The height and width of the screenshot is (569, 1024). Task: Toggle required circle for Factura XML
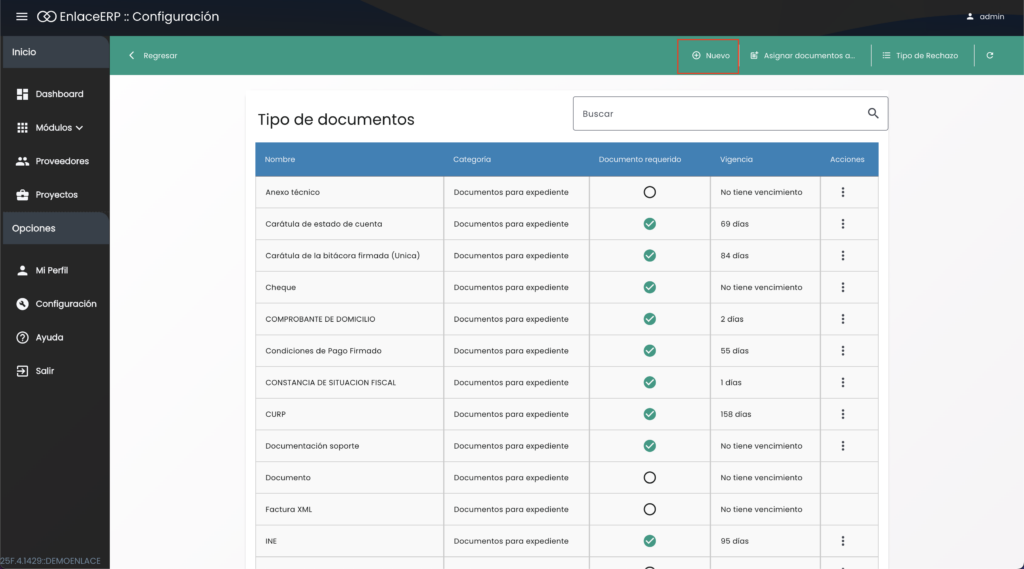(649, 509)
